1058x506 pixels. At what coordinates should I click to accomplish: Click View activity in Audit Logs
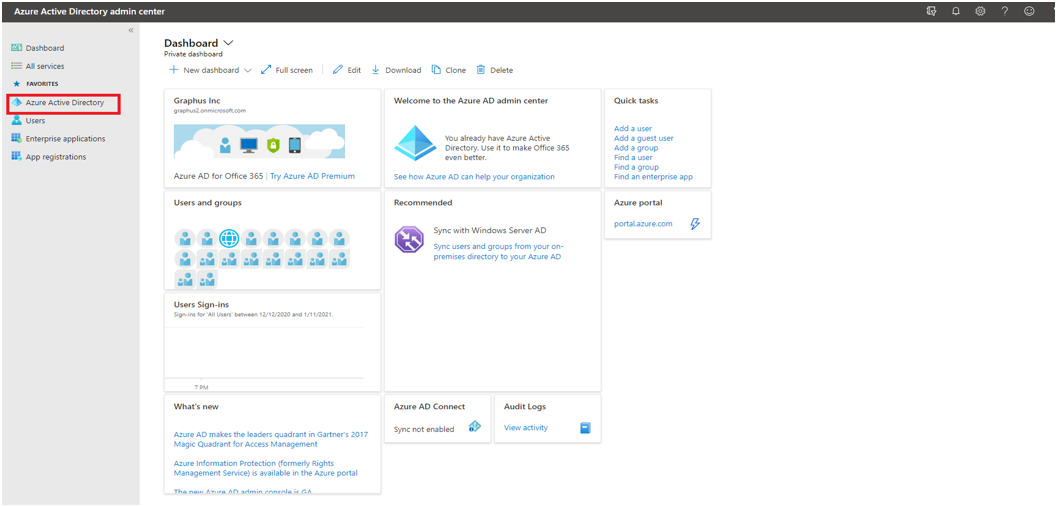tap(526, 428)
